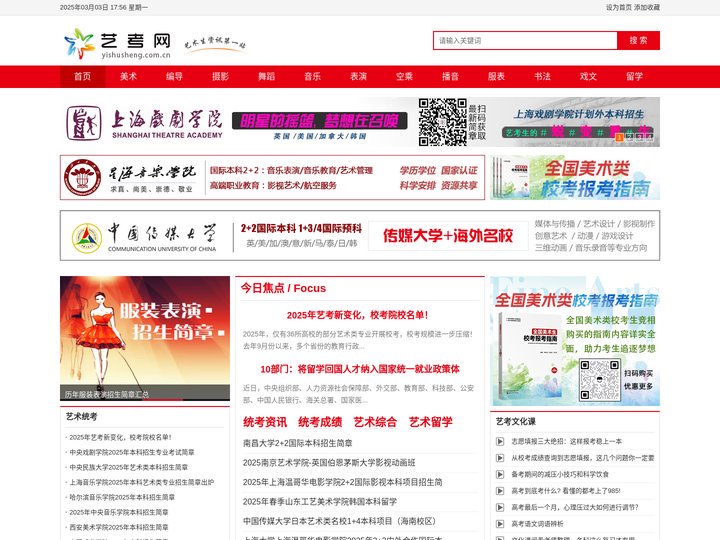
Task: Open the 中国传媒大学 banner ad
Action: click(x=360, y=236)
